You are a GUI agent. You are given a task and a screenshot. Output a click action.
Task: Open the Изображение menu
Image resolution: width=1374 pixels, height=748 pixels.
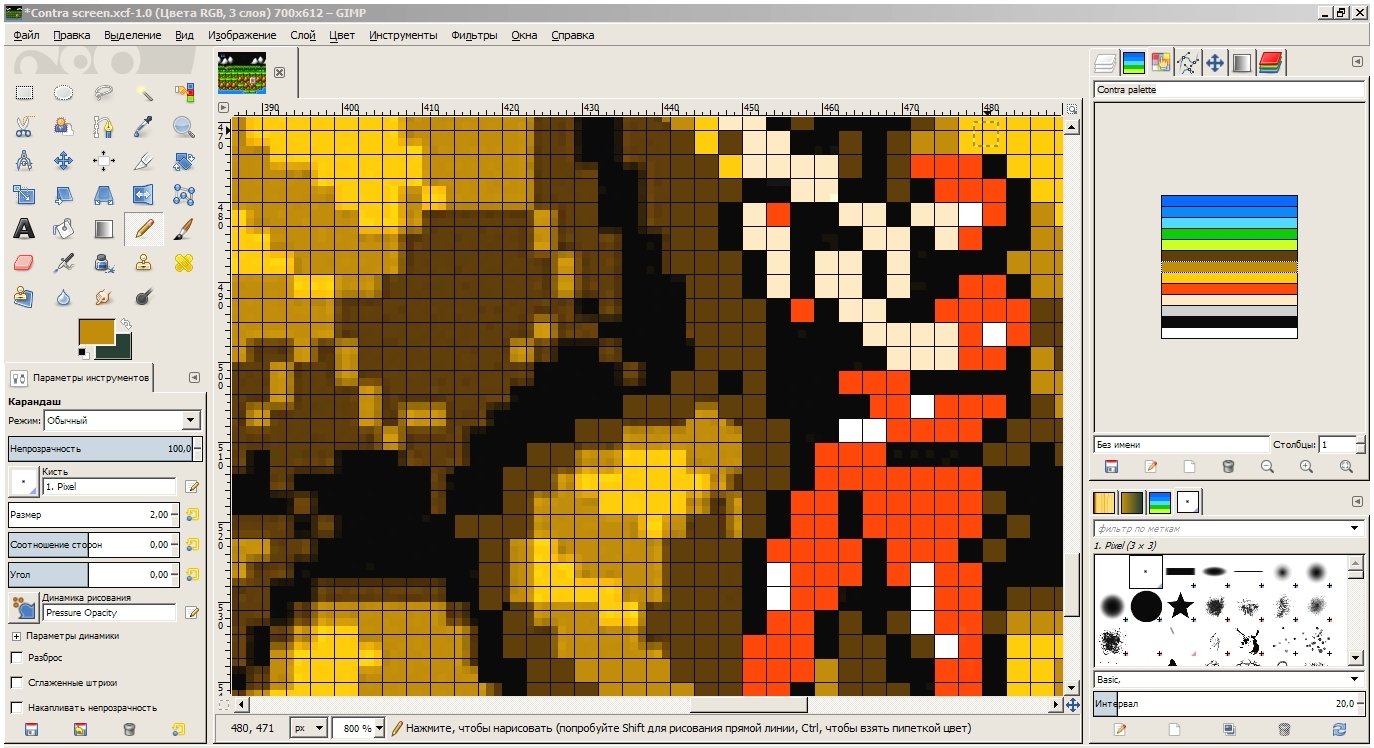pos(242,35)
